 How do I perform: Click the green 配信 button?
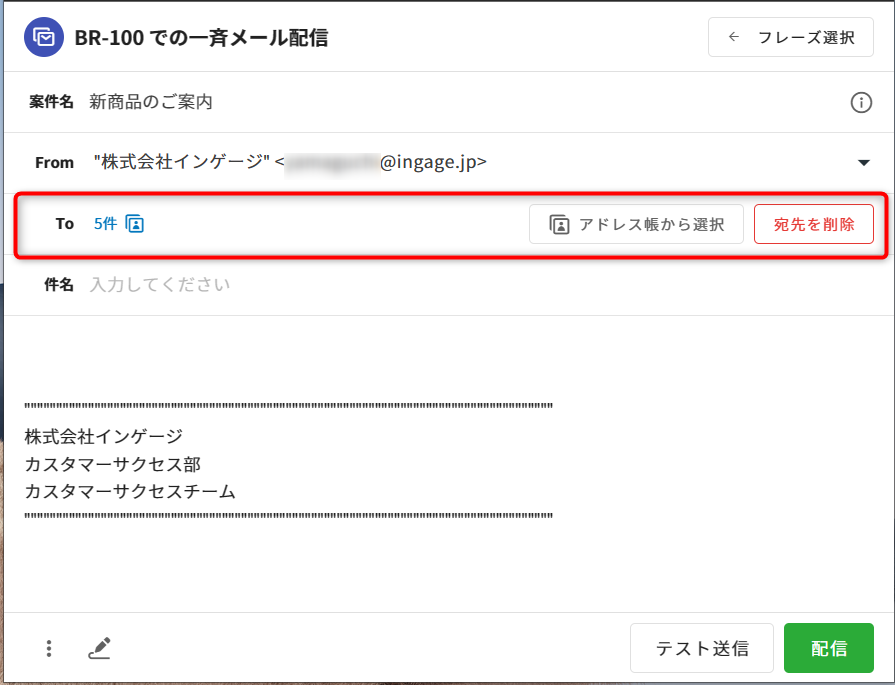tap(828, 648)
